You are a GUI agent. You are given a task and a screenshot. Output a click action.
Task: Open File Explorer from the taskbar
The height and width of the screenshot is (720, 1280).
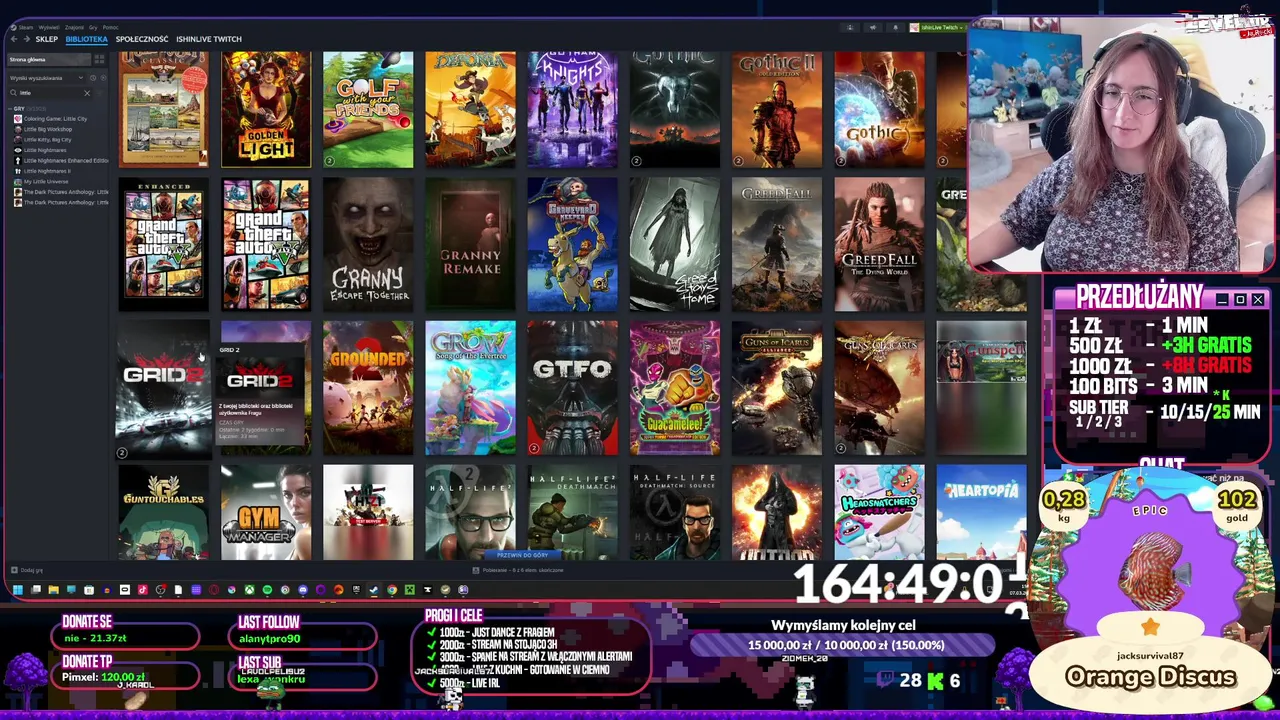pyautogui.click(x=54, y=590)
